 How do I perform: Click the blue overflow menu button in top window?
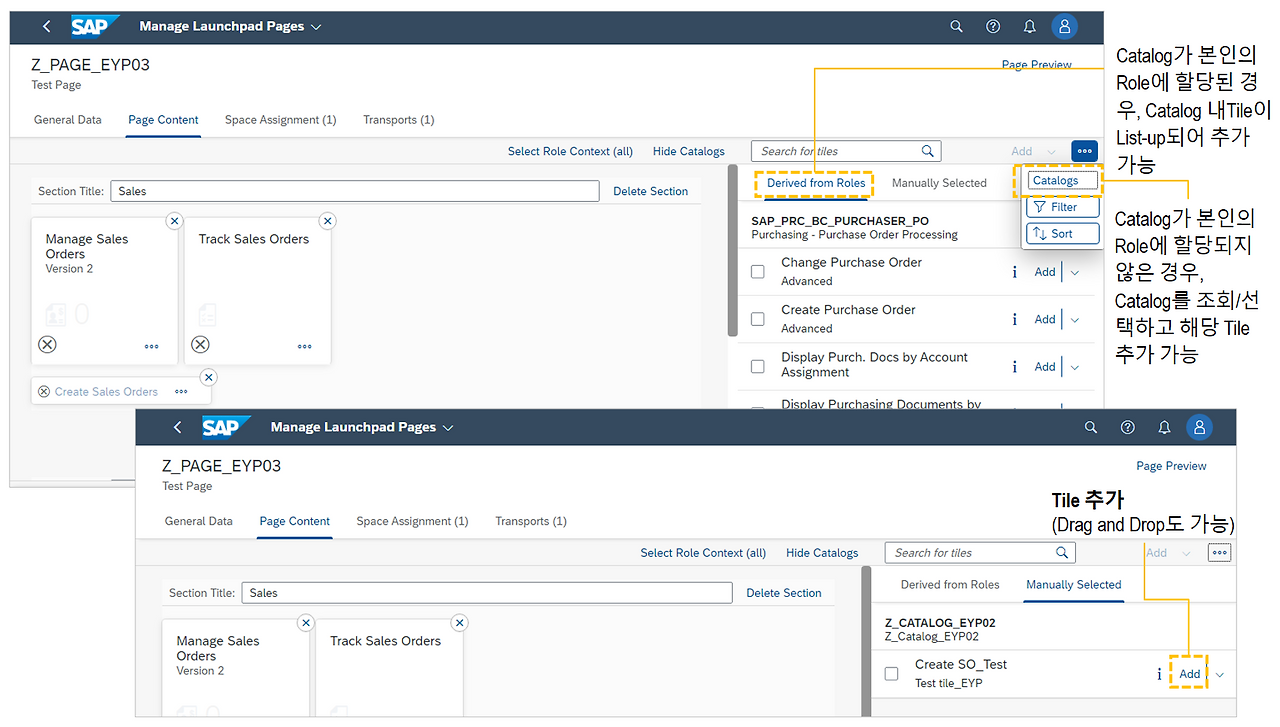pyautogui.click(x=1084, y=151)
